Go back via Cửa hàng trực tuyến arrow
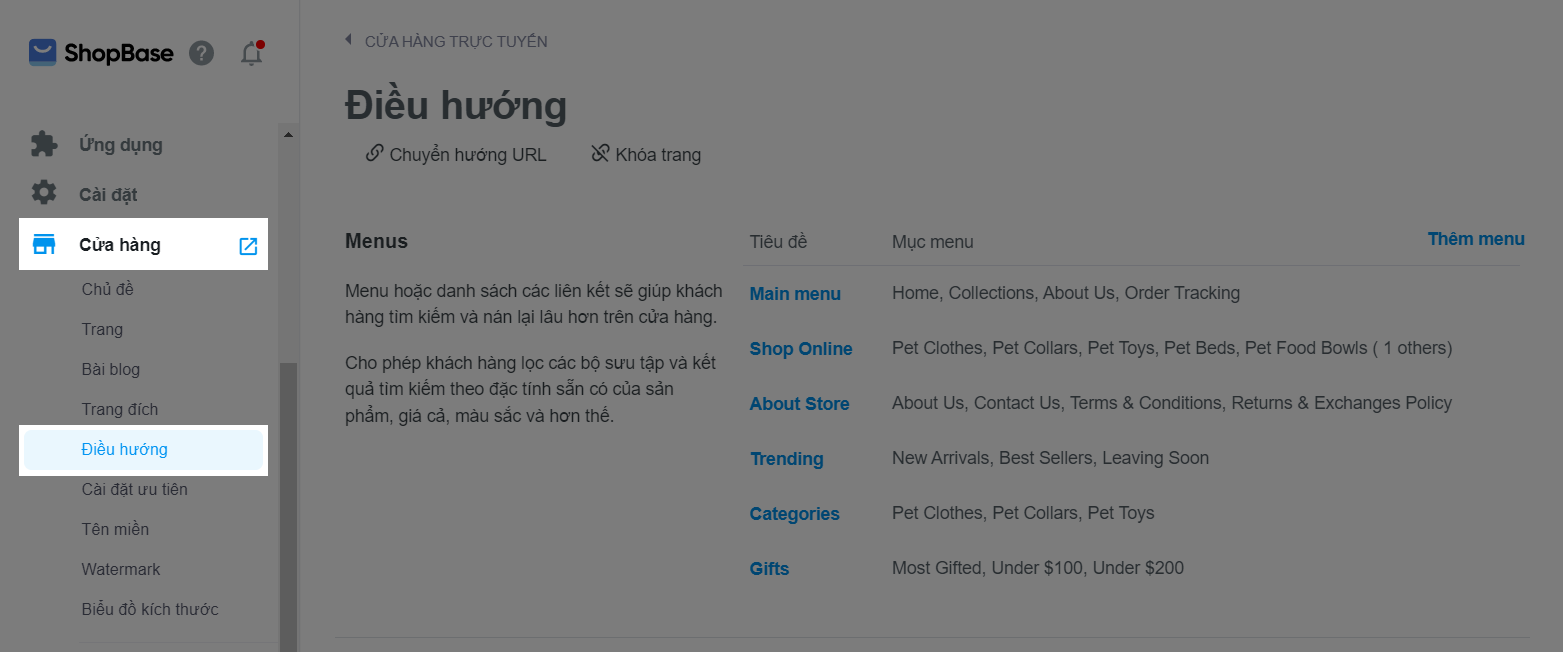Screen dimensions: 1563x652 tap(348, 41)
